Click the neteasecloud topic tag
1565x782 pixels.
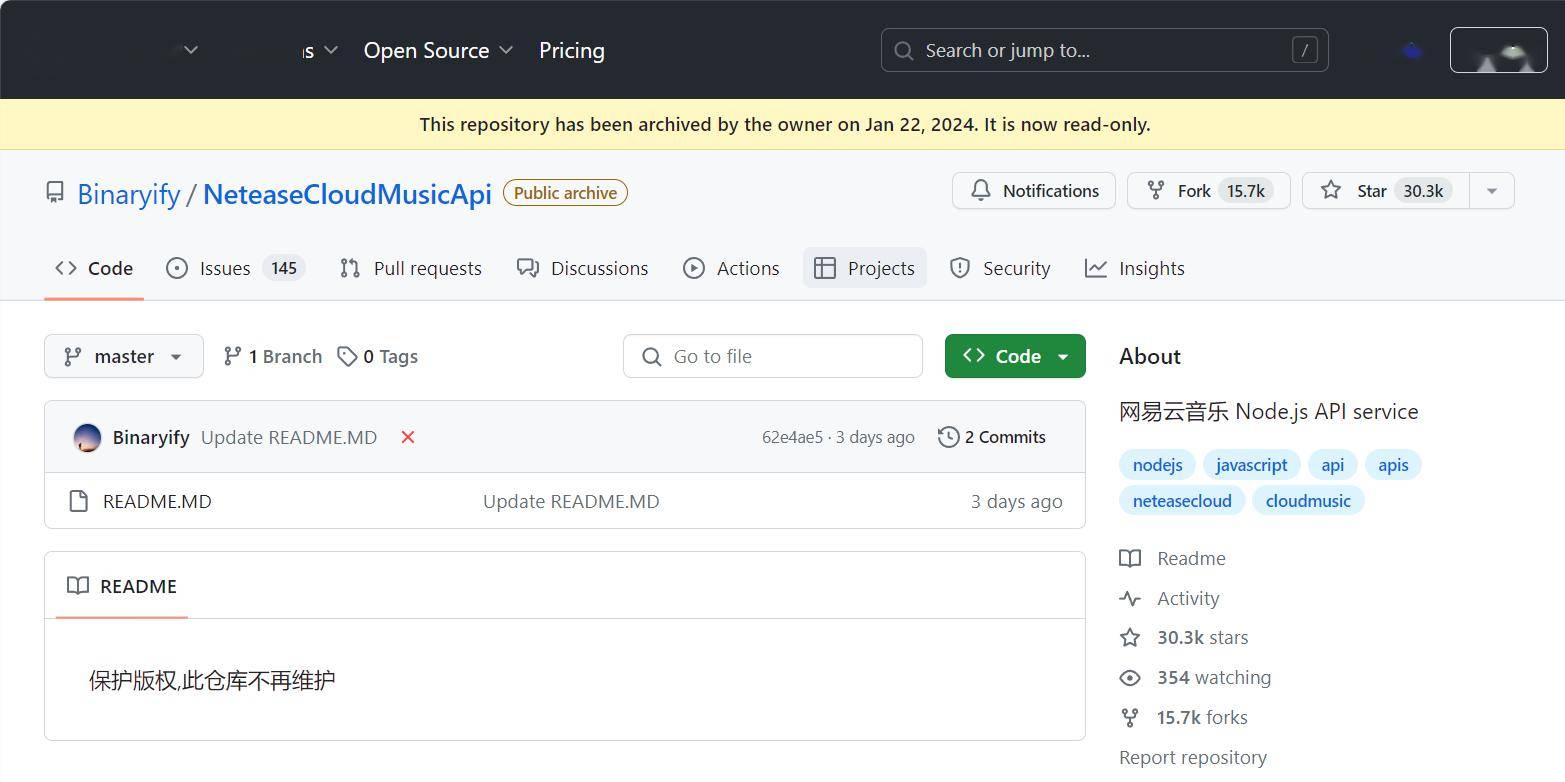point(1182,501)
